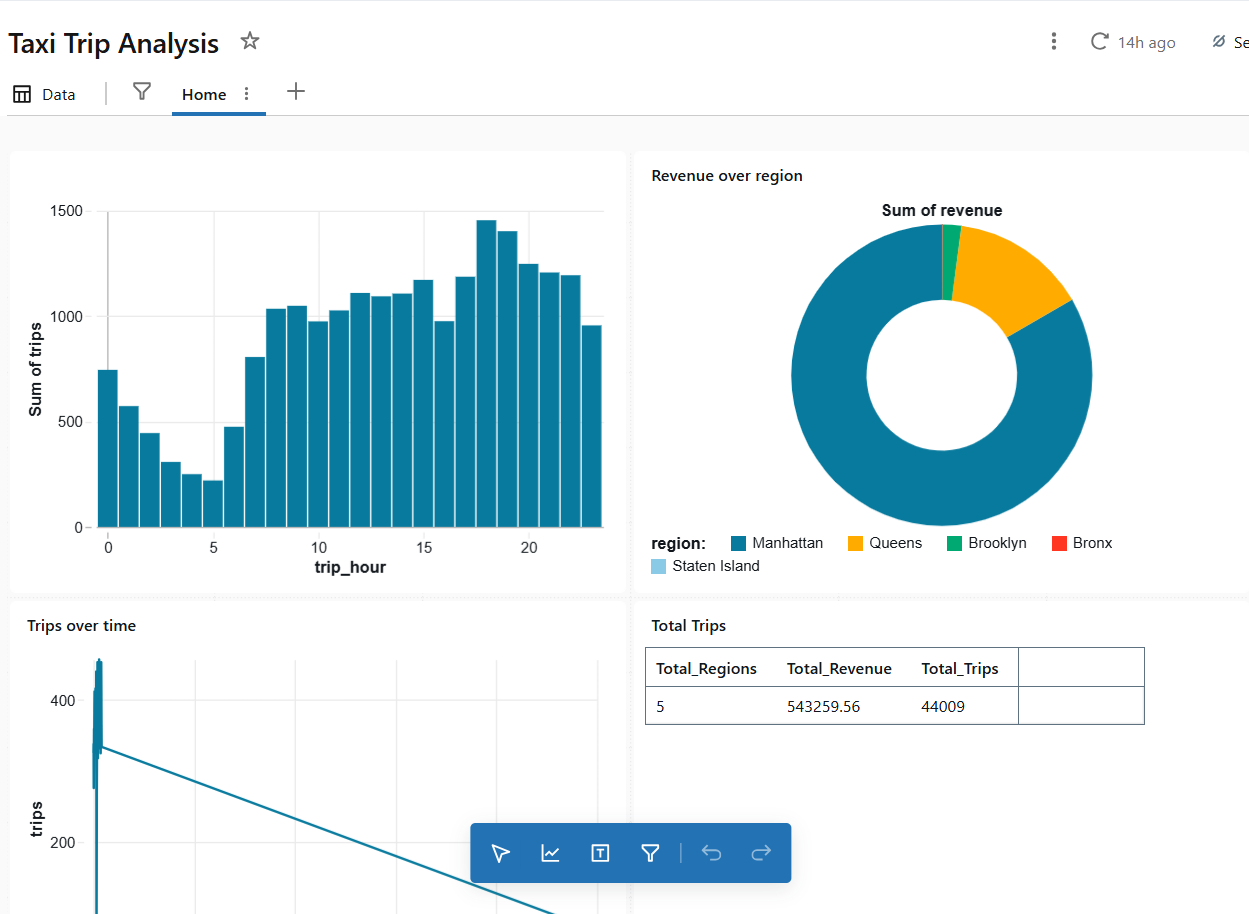The image size is (1249, 914).
Task: Toggle Manhattan in the region legend
Action: (x=787, y=543)
